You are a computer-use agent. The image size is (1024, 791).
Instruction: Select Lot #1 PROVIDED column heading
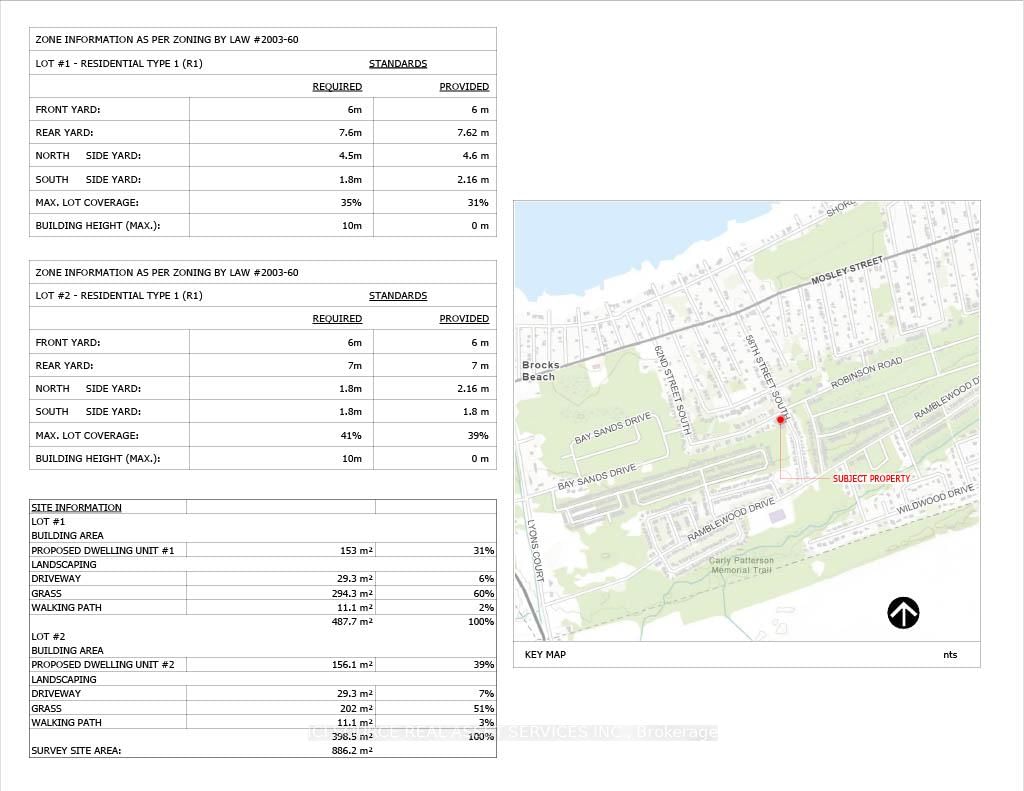464,86
